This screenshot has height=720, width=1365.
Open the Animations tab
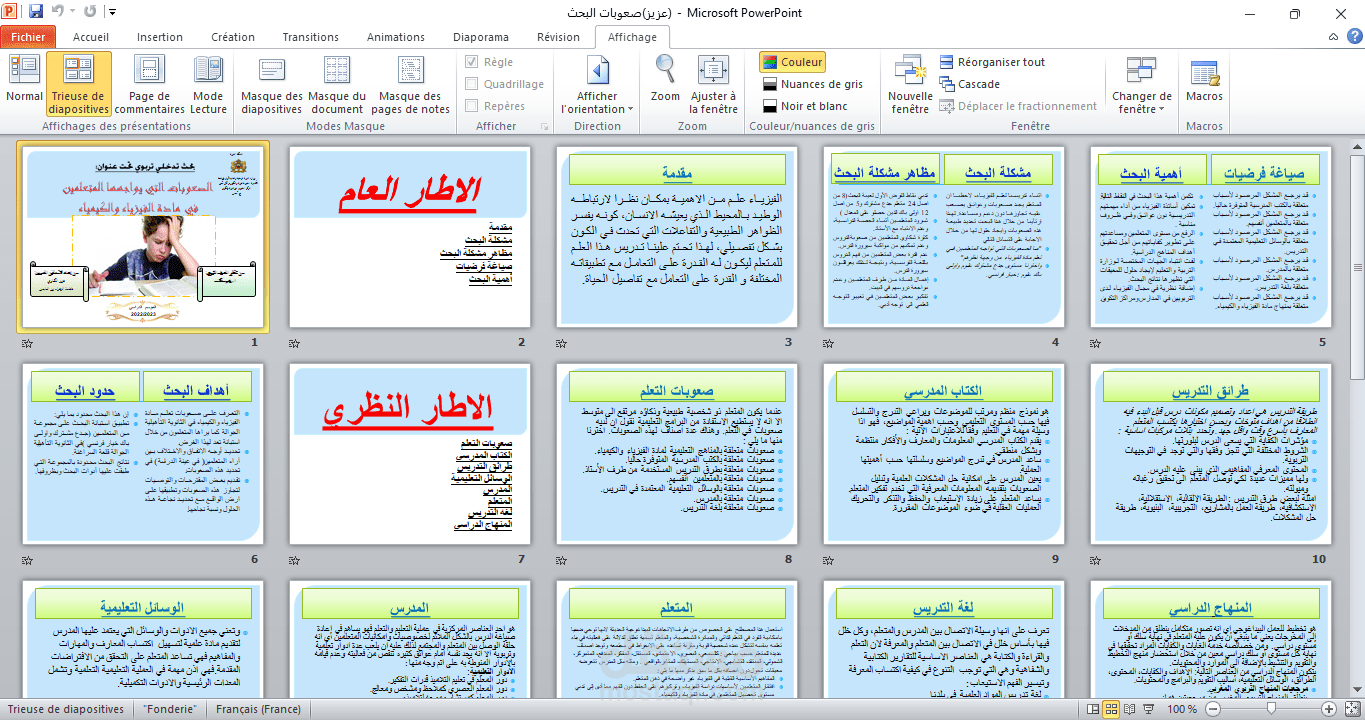(x=396, y=37)
